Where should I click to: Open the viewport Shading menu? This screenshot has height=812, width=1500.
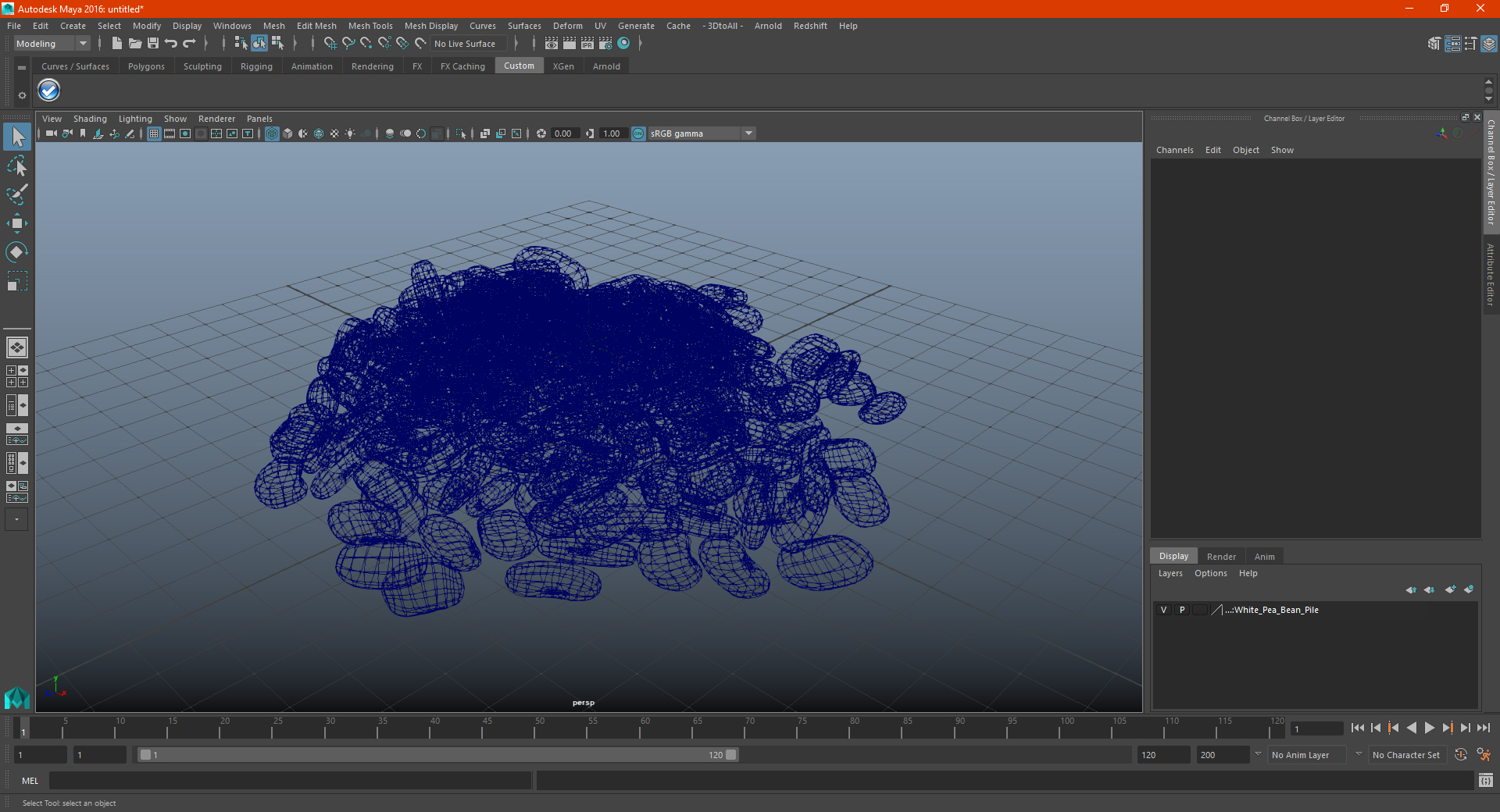(90, 119)
